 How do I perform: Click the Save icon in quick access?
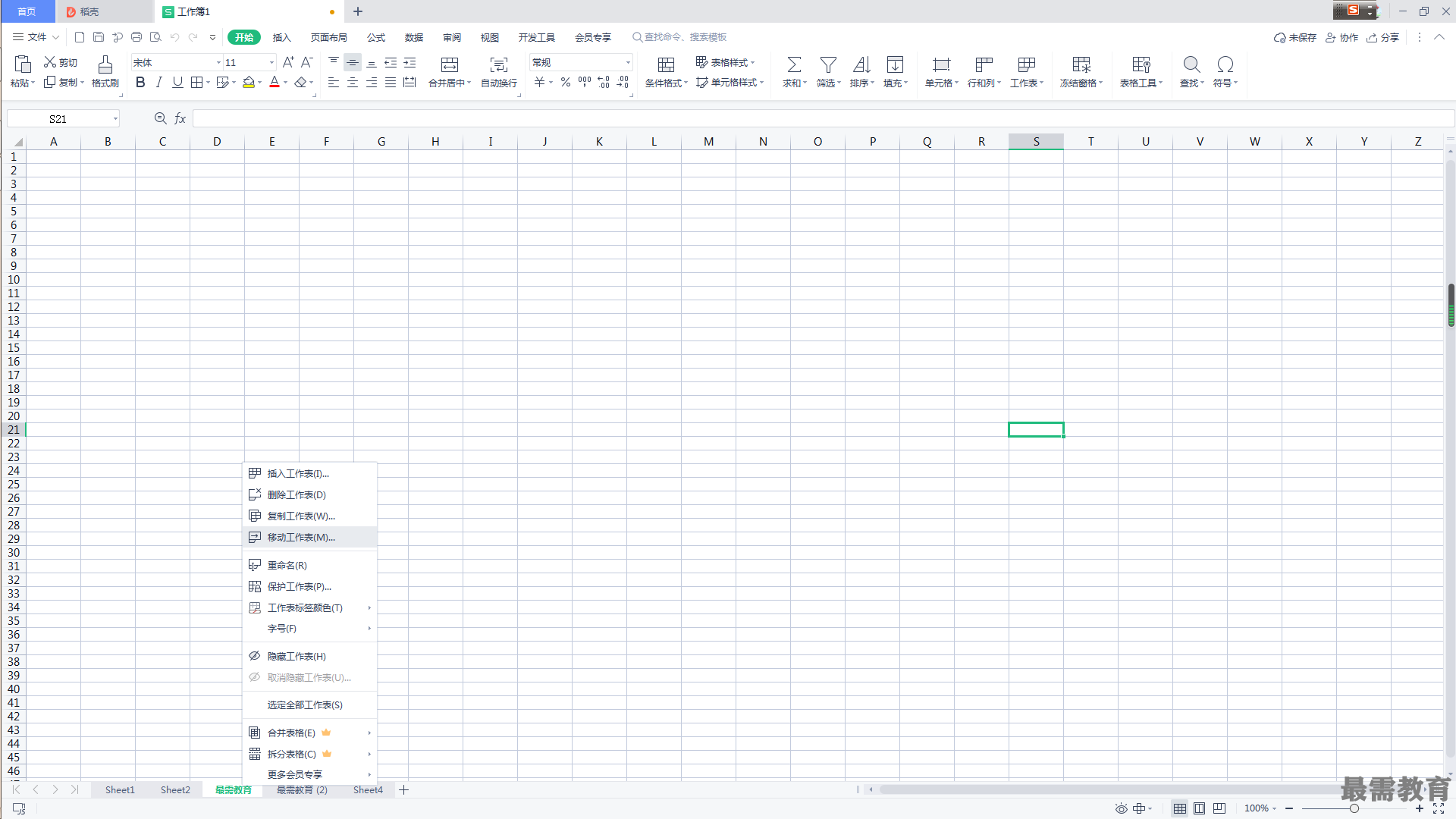(99, 36)
